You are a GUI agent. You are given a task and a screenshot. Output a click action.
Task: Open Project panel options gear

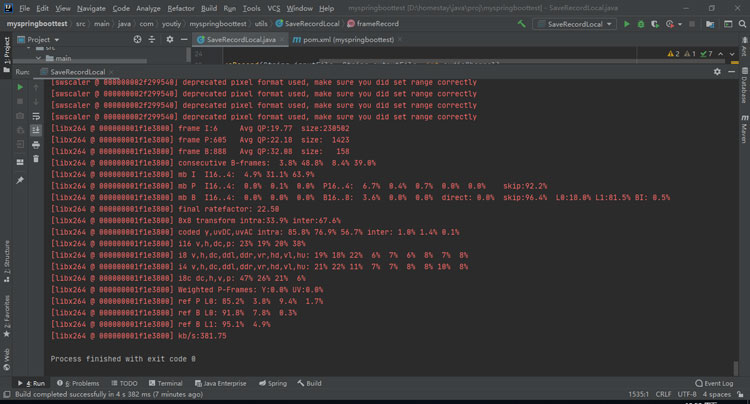[170, 40]
